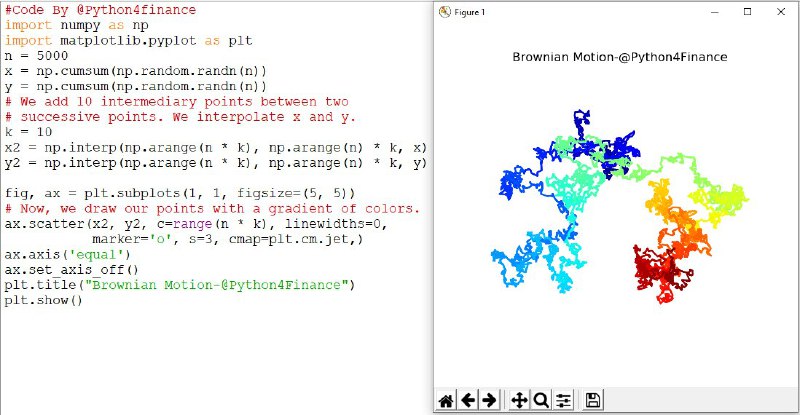
Task: Click the "ax.axis('equal')" code line
Action: pyautogui.click(x=68, y=254)
